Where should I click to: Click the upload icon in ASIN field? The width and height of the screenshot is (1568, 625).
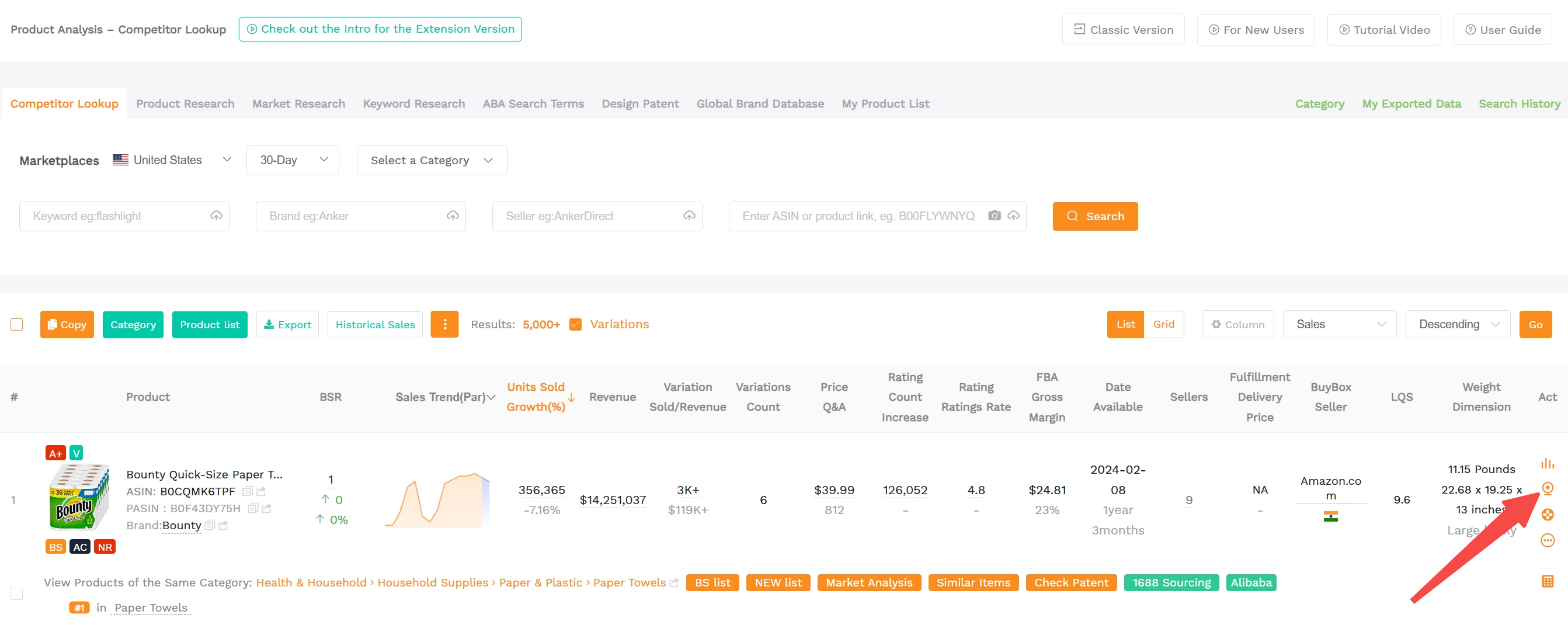coord(1013,216)
